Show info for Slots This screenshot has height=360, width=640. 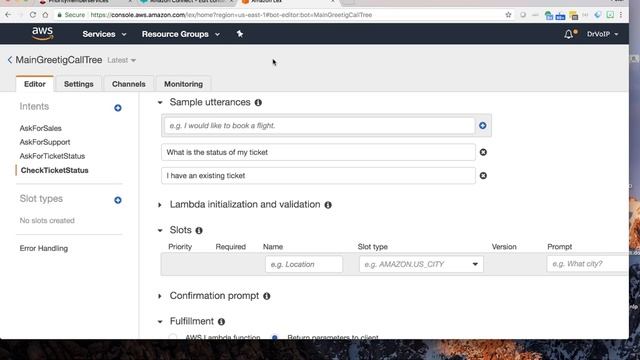click(x=199, y=231)
